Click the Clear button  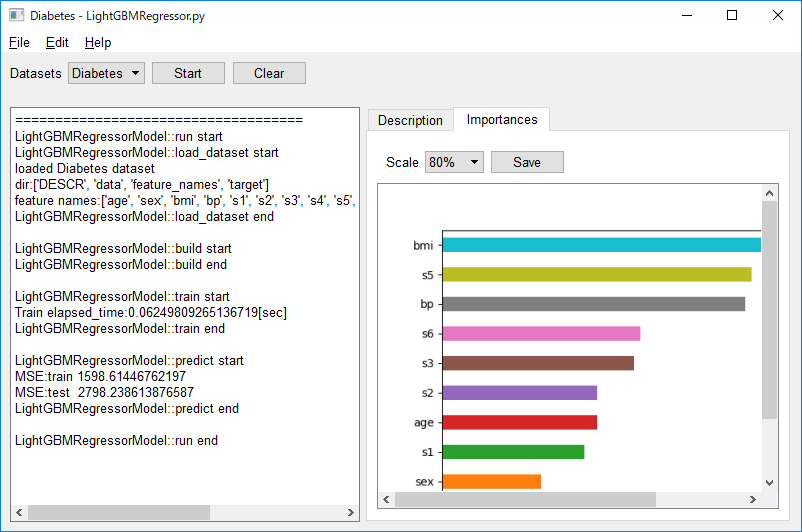[270, 73]
